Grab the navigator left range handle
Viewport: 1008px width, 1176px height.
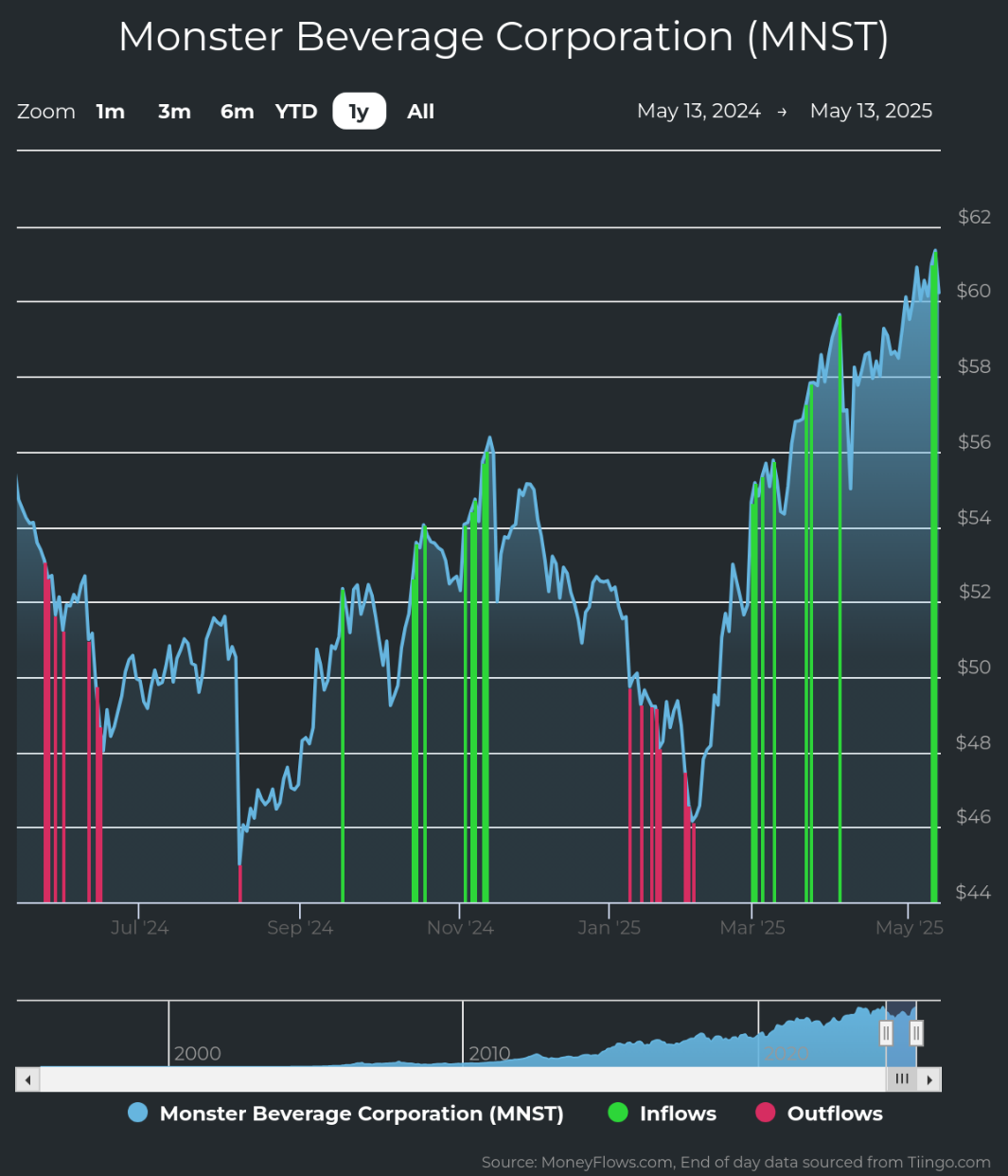tap(886, 1032)
